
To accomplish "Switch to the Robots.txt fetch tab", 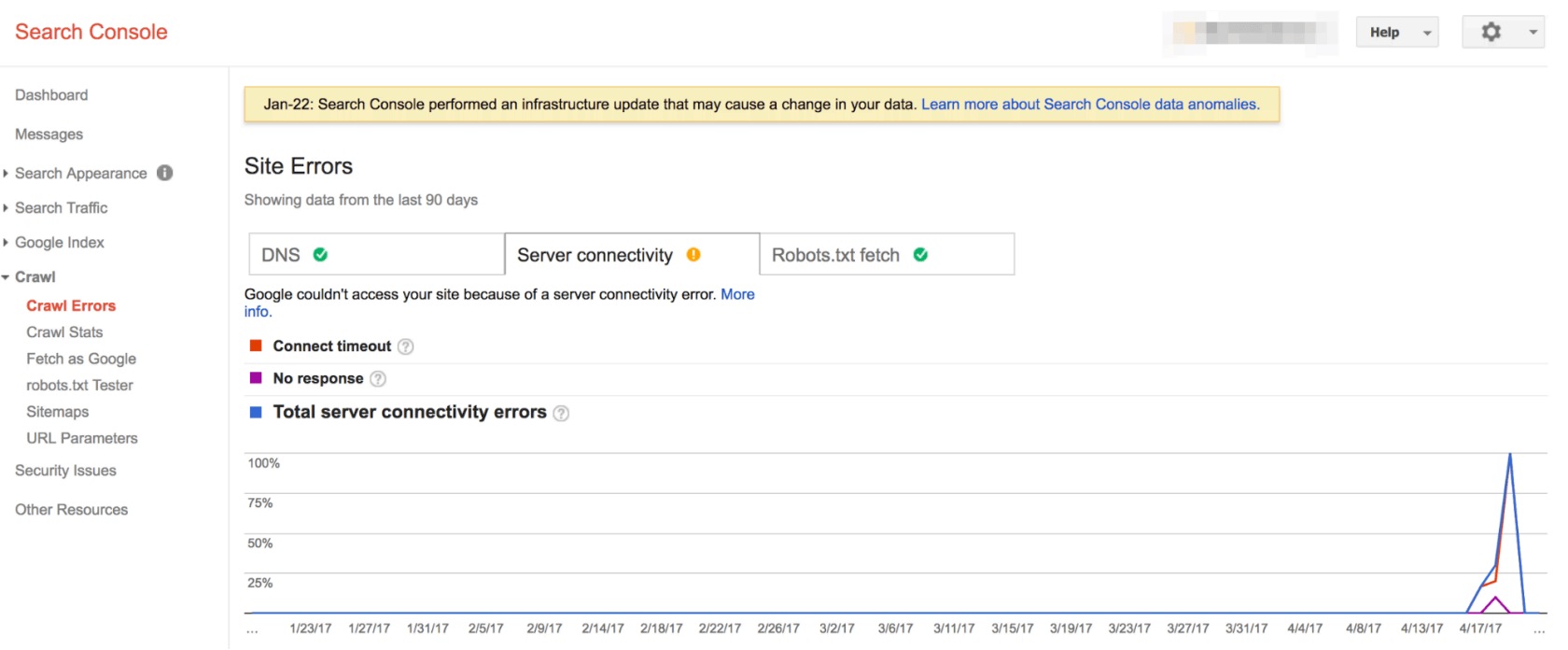I will point(887,254).
